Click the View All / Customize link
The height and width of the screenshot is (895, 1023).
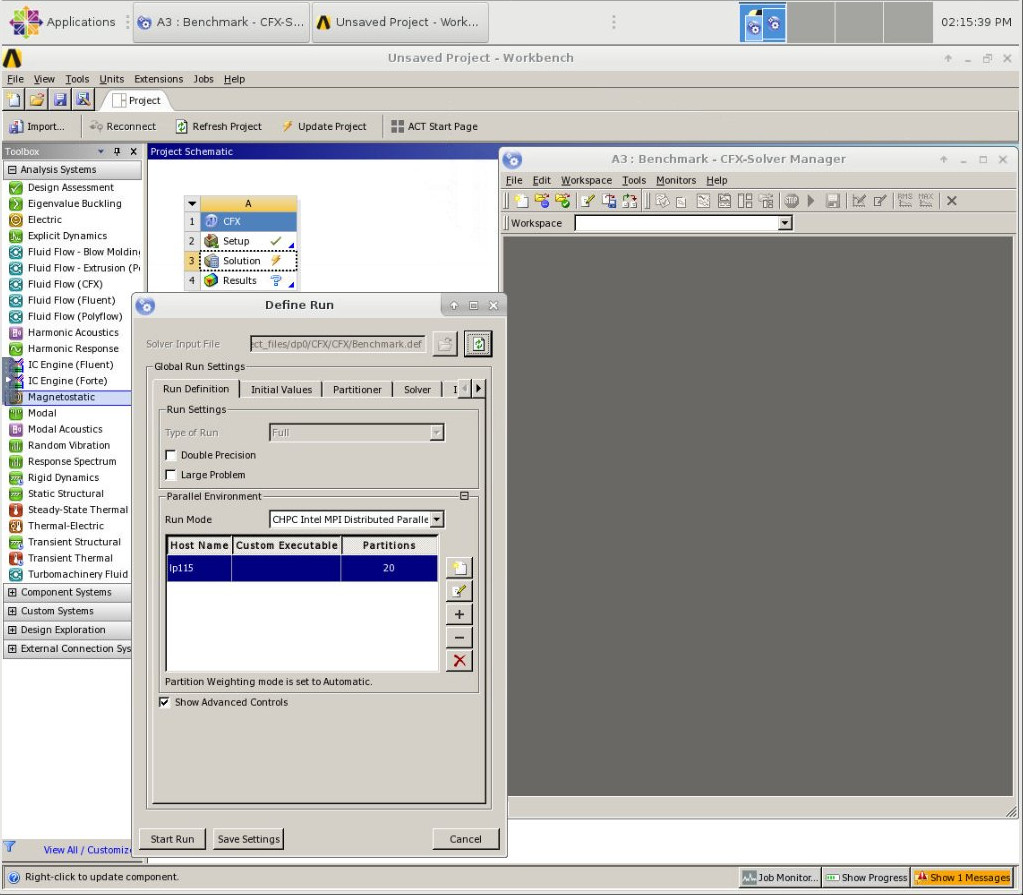87,850
